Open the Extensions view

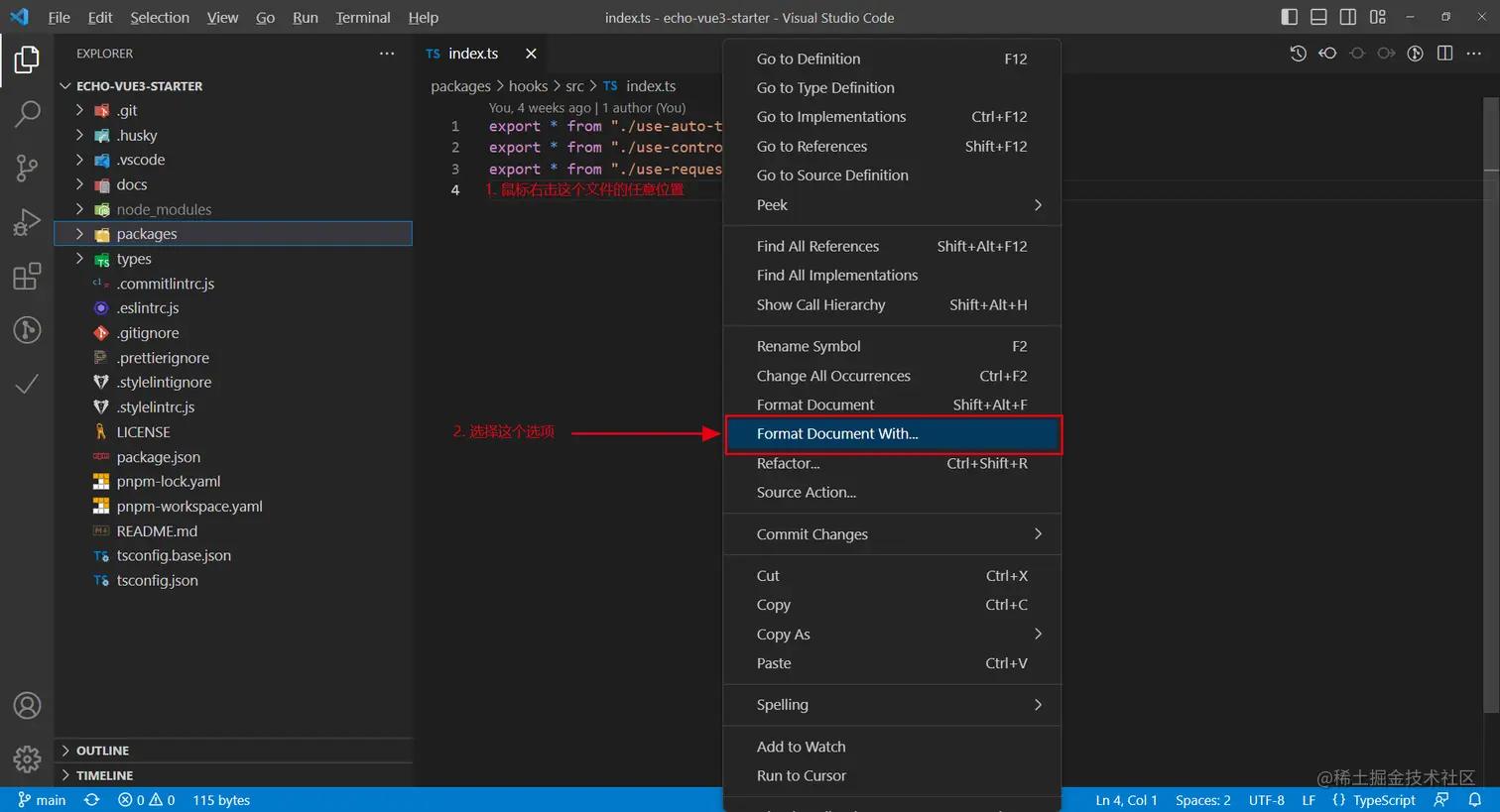click(27, 276)
